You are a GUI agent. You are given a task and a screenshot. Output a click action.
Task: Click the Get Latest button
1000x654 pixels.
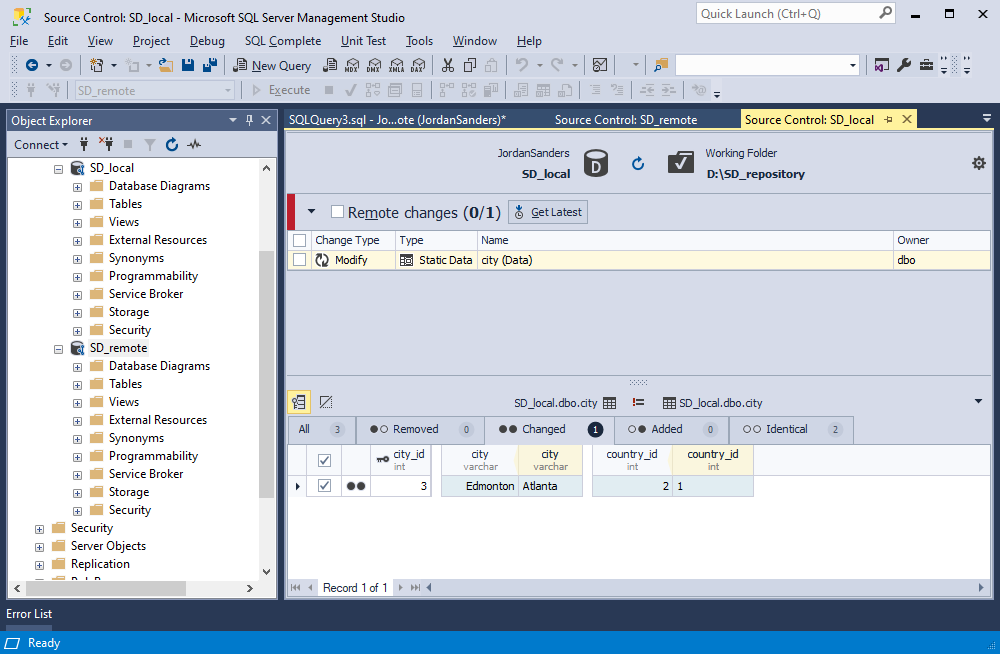548,212
